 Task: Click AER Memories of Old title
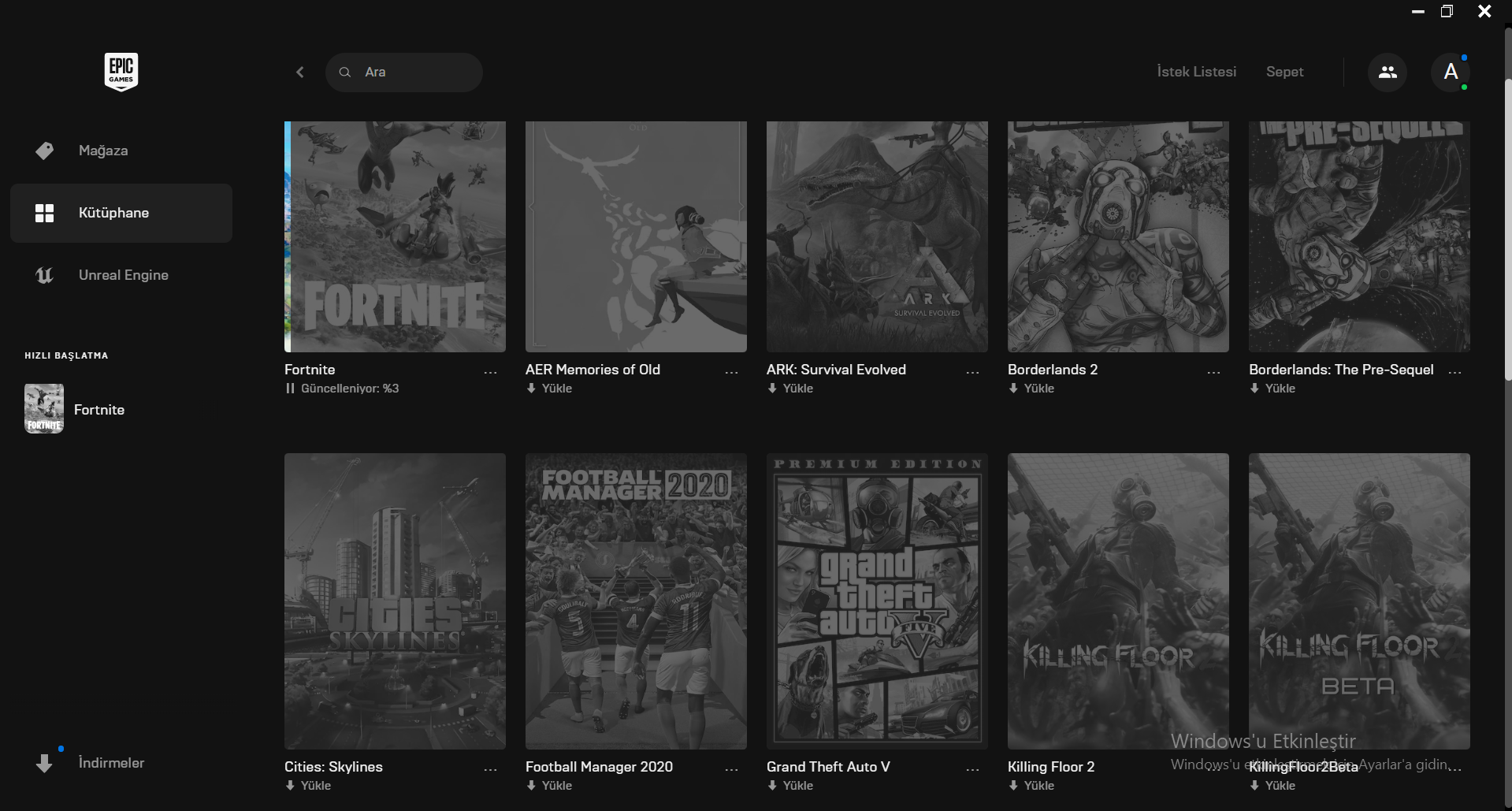(x=593, y=370)
